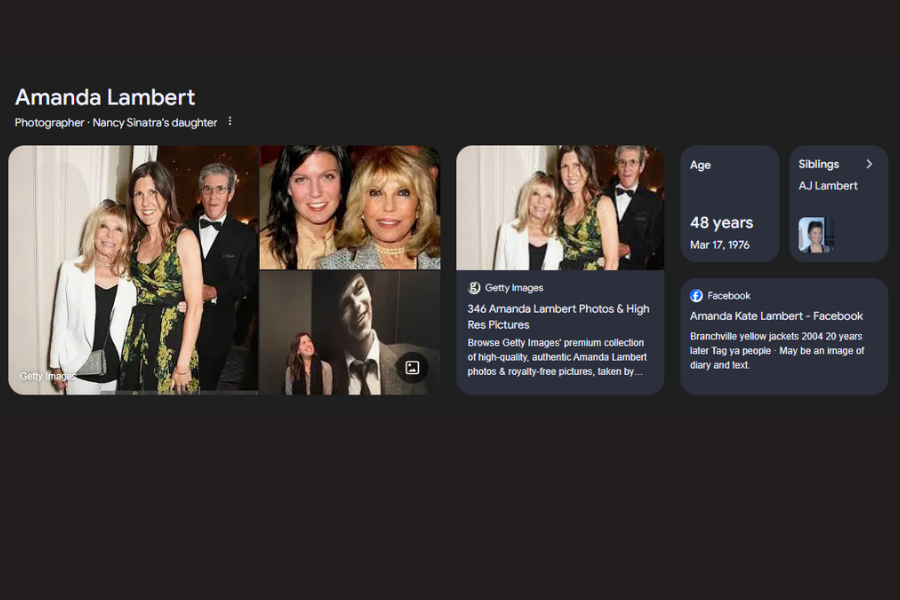900x600 pixels.
Task: Click the 'Getty Images' source label
Action: click(x=514, y=288)
